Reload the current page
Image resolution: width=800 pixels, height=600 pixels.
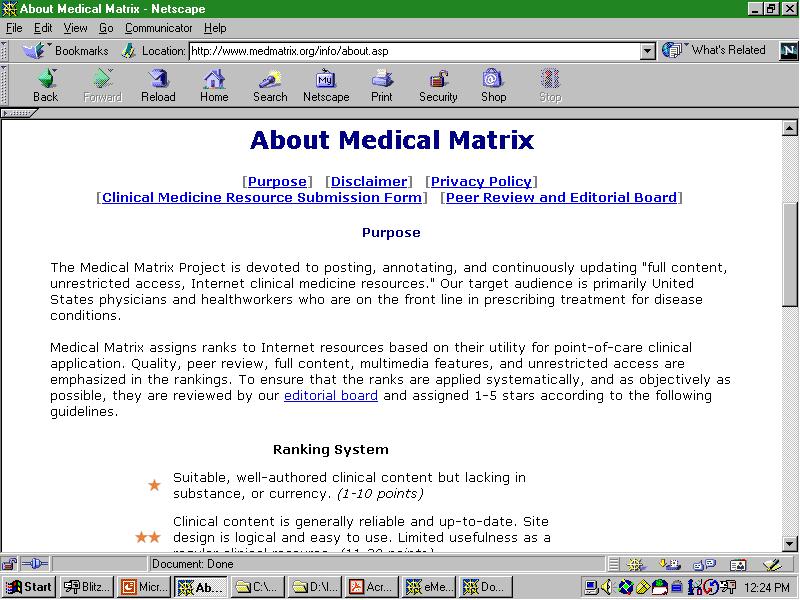tap(158, 86)
